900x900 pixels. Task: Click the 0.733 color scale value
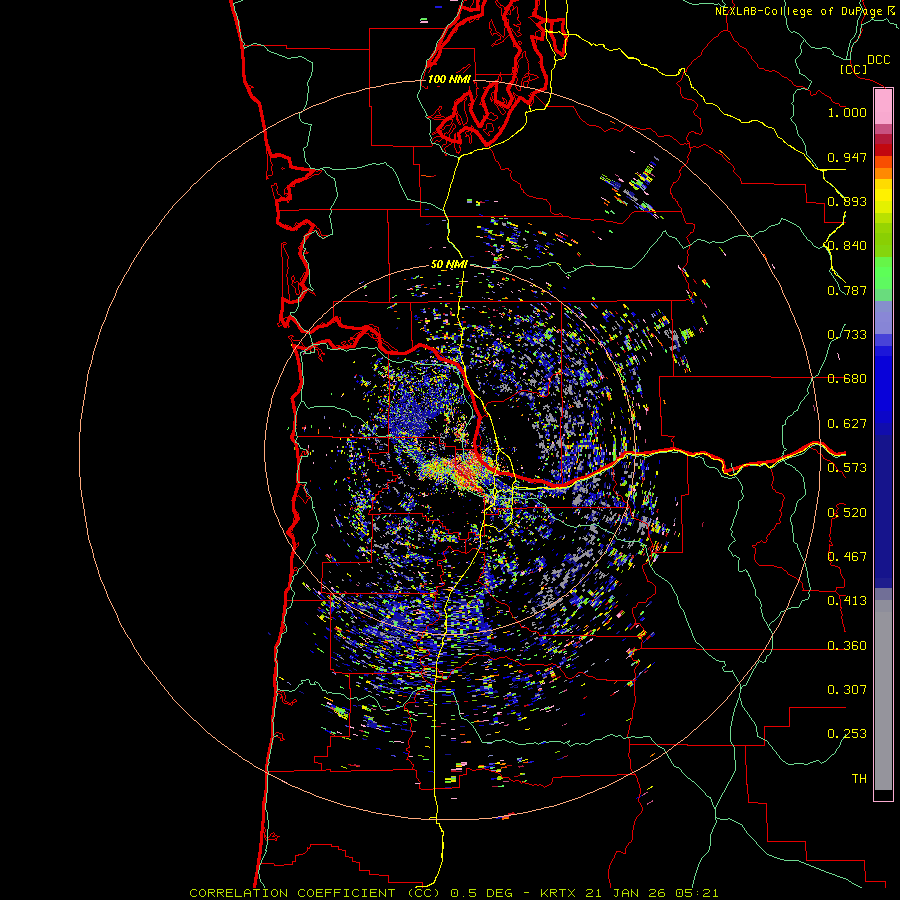click(x=847, y=335)
